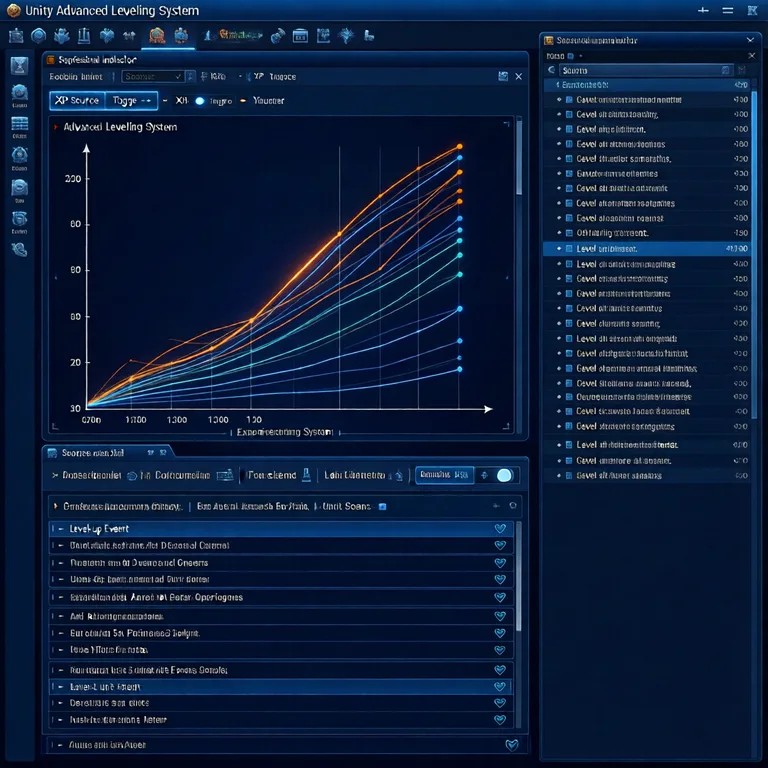Click the right panel 'Souoro' search field
Image resolution: width=768 pixels, height=768 pixels.
[x=646, y=70]
